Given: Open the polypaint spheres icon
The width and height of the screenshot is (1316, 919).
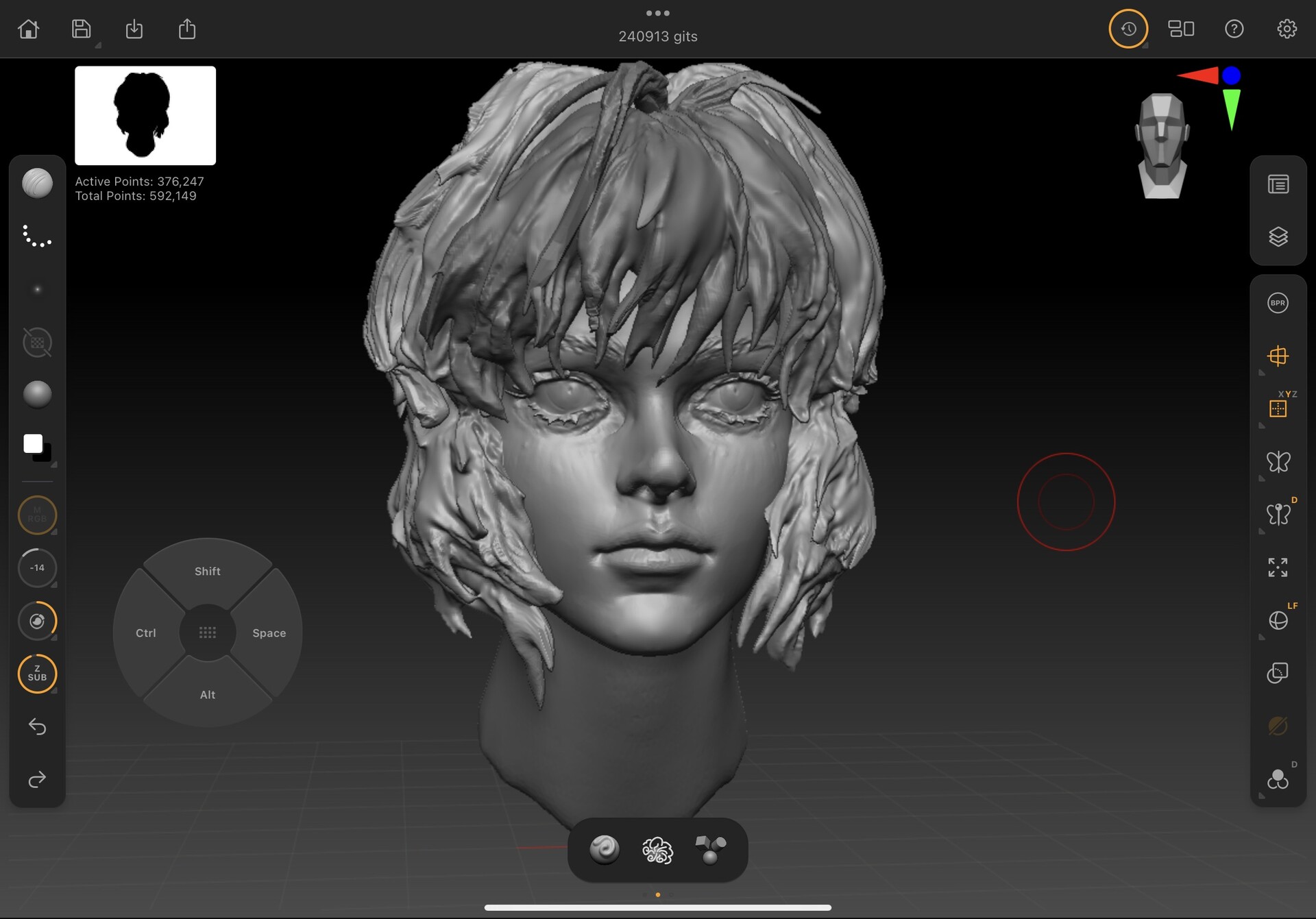Looking at the screenshot, I should tap(1278, 779).
